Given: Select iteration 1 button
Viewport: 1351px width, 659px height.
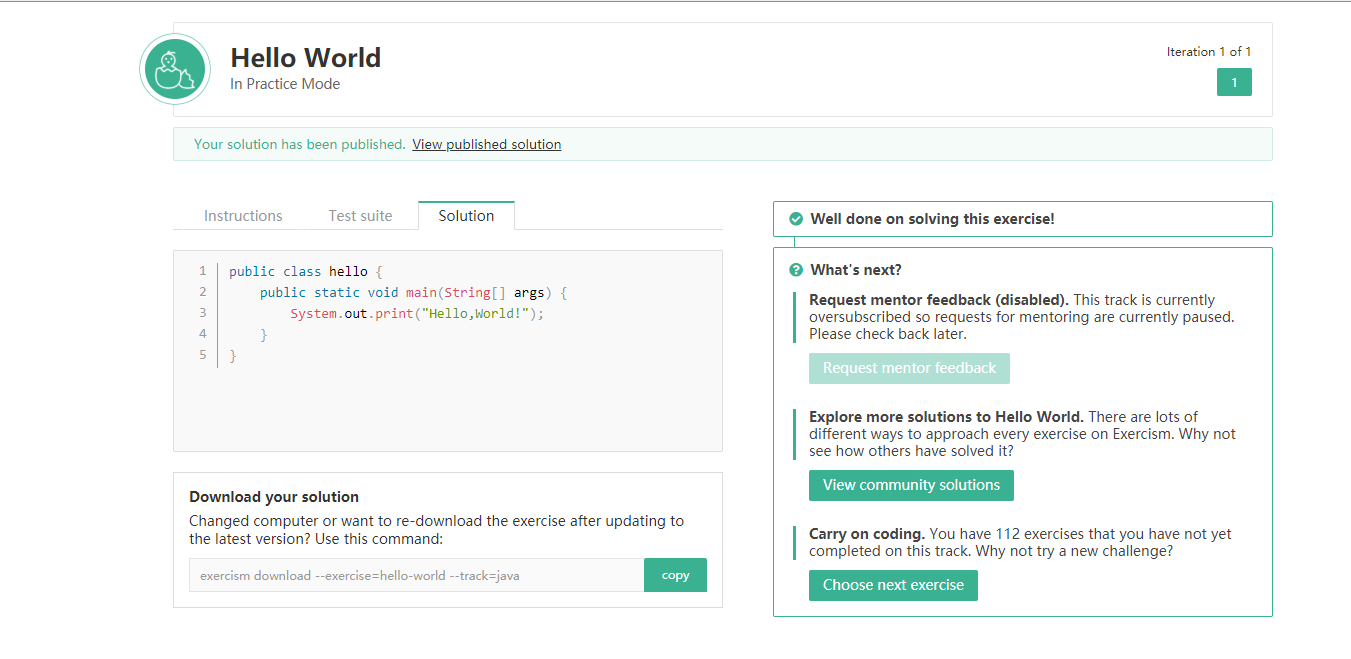Looking at the screenshot, I should pos(1233,82).
